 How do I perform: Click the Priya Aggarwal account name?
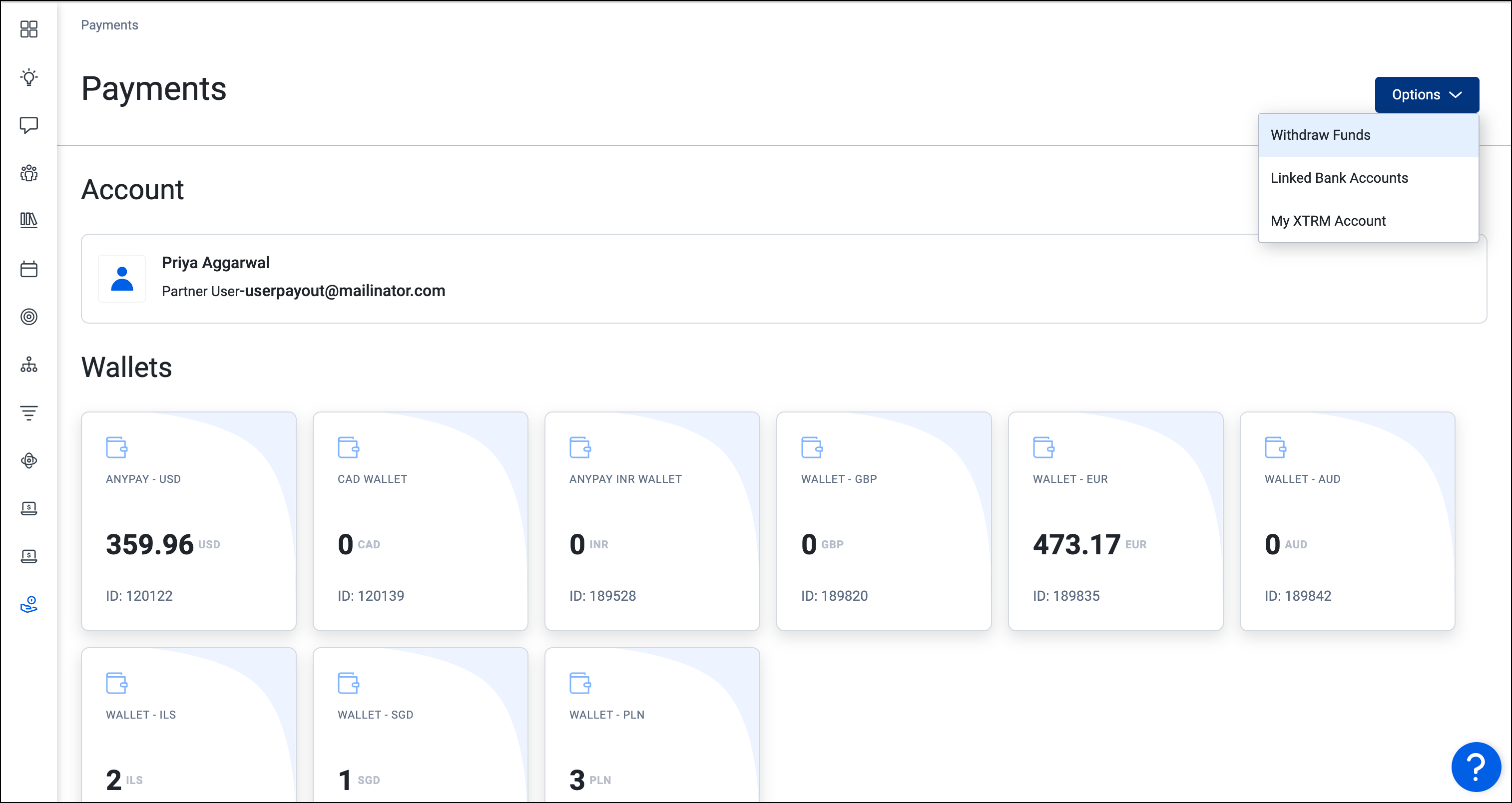click(215, 262)
